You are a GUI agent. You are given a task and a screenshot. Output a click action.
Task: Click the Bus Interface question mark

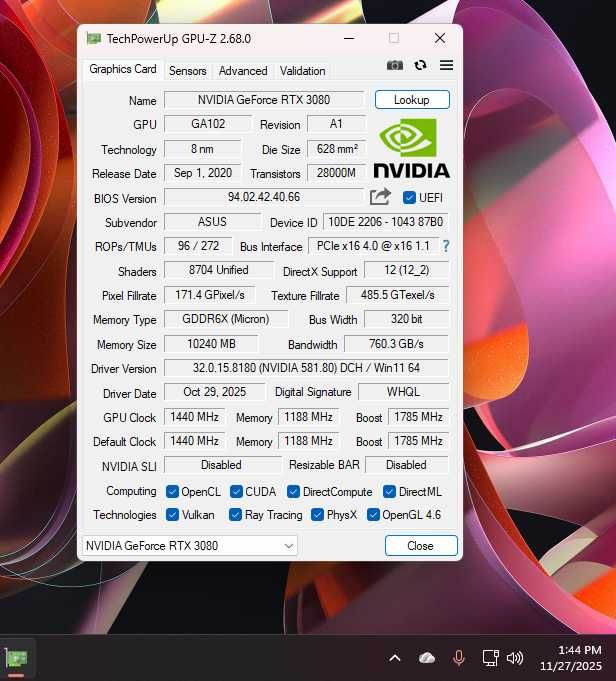445,246
